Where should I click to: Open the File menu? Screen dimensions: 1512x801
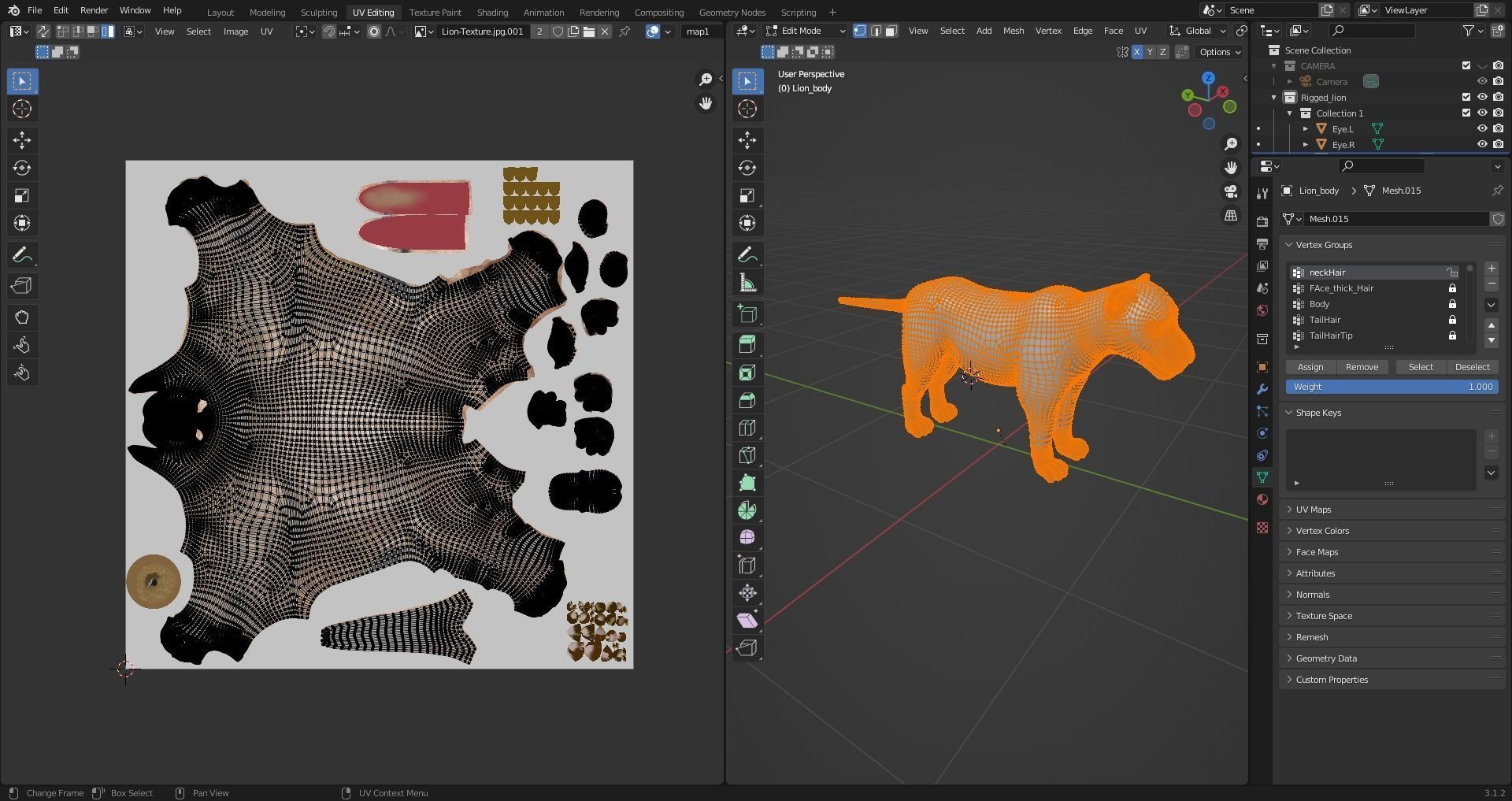[35, 10]
